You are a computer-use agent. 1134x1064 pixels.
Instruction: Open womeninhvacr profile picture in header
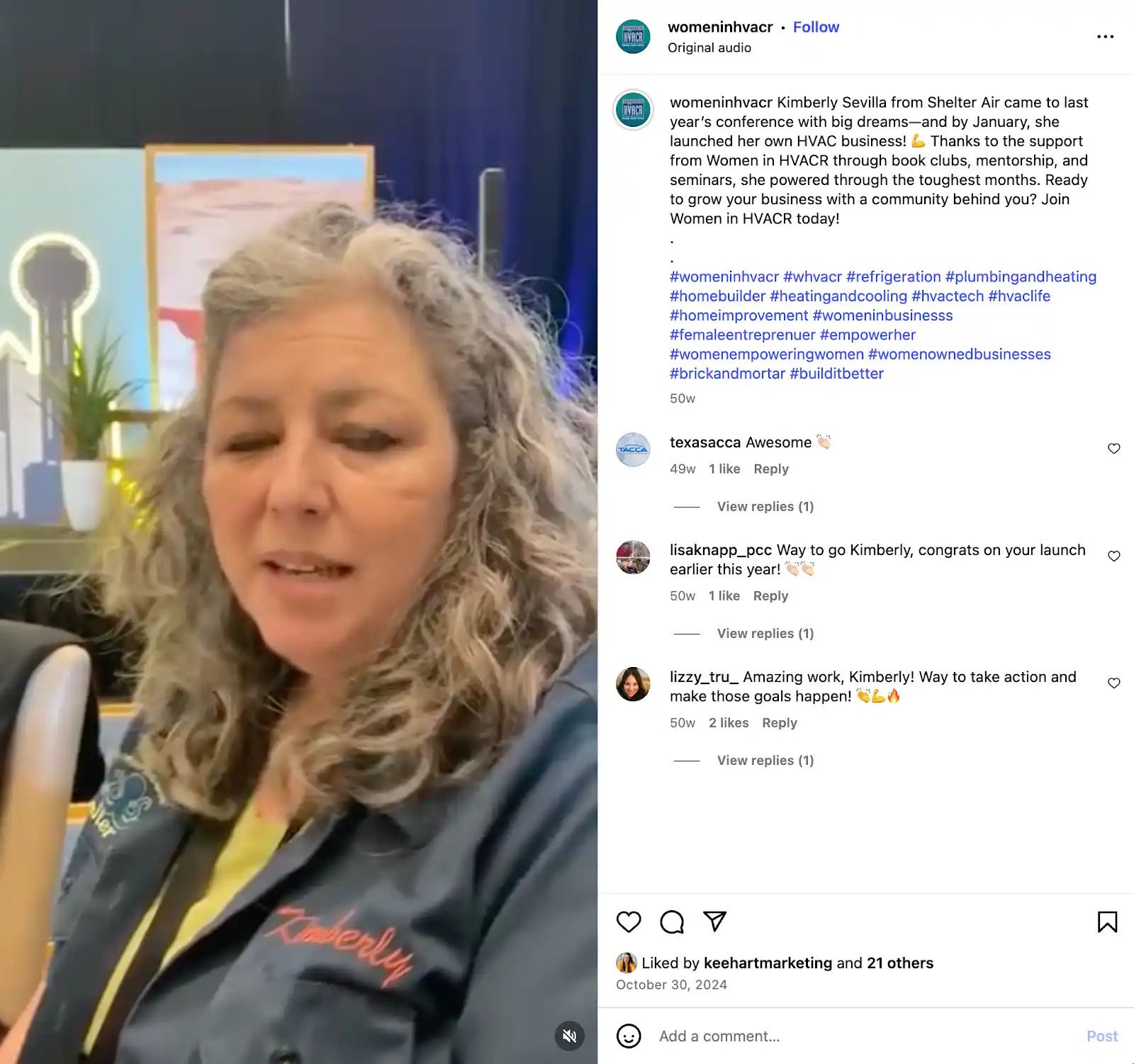point(633,37)
